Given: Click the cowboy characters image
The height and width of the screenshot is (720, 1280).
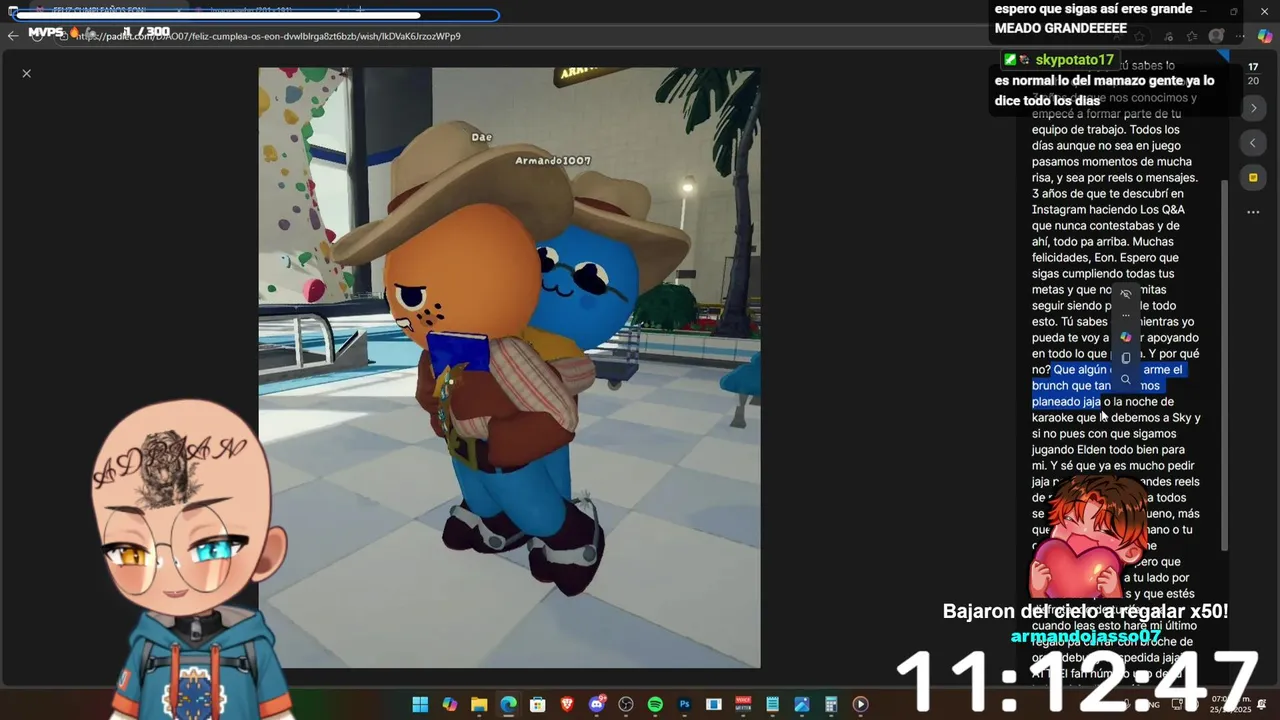Looking at the screenshot, I should pos(510,368).
